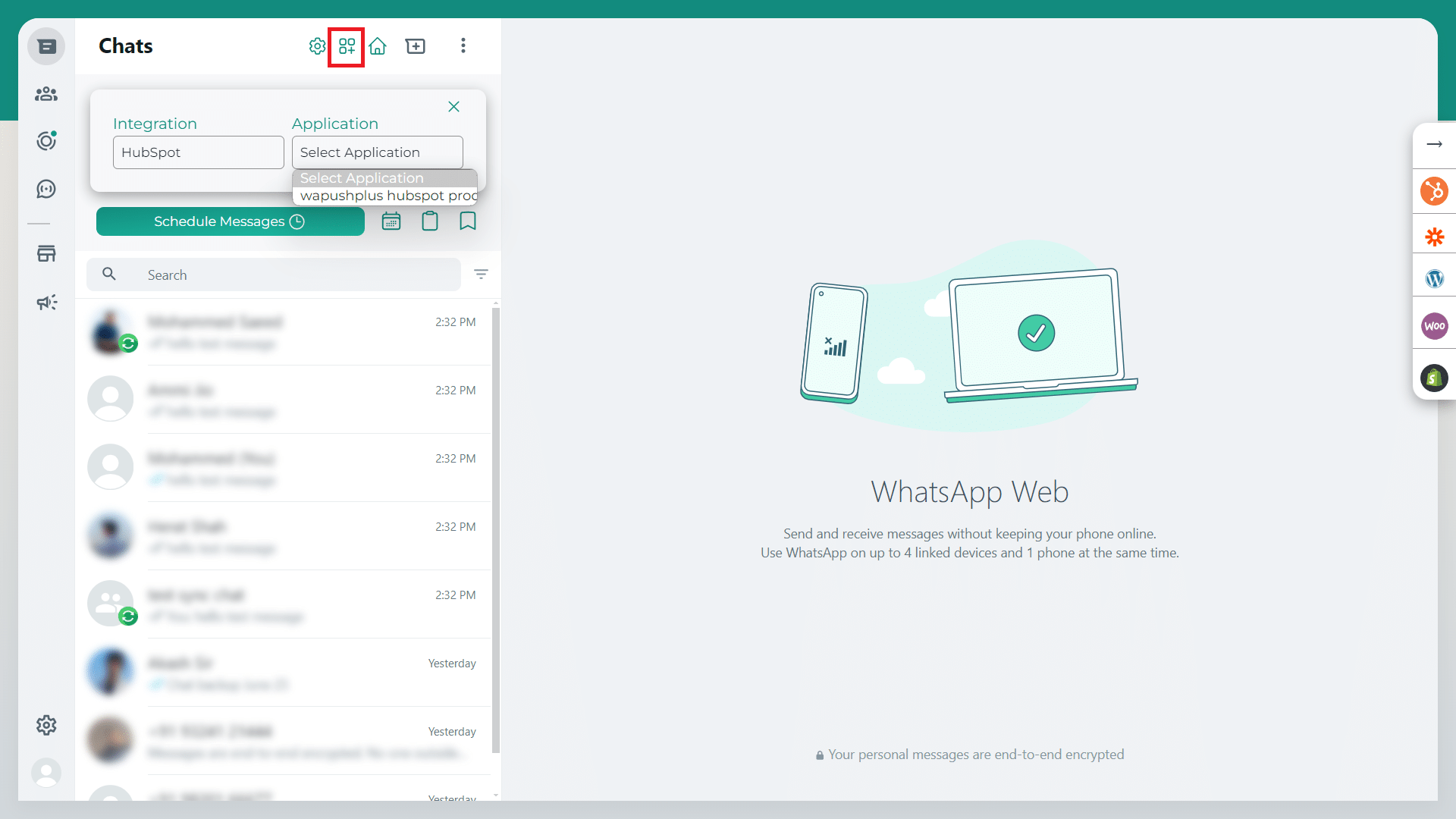The image size is (1456, 819).
Task: Choose wapushplus hubspot option from list
Action: coord(385,196)
